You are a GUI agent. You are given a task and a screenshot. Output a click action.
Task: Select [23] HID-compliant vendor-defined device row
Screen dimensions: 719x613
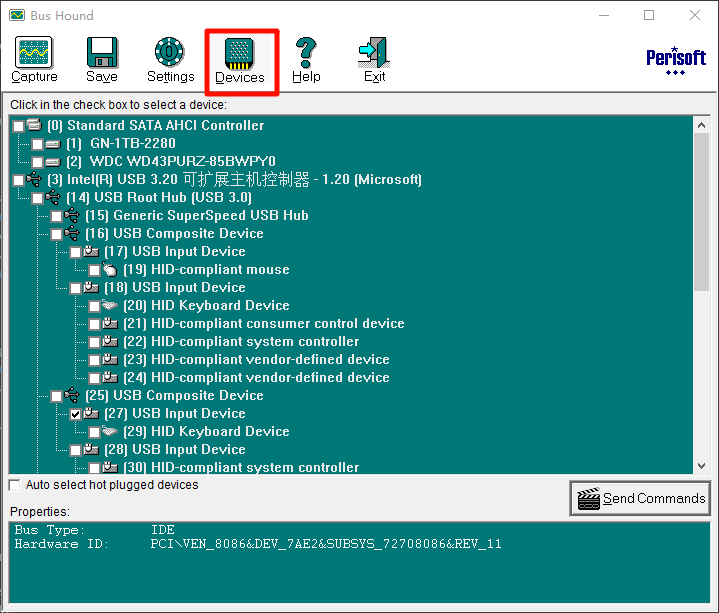point(256,359)
